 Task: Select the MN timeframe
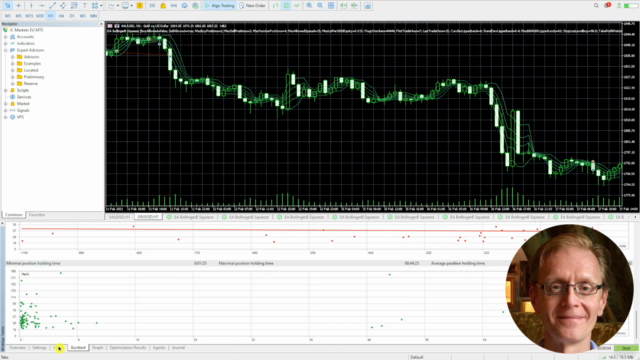click(93, 16)
